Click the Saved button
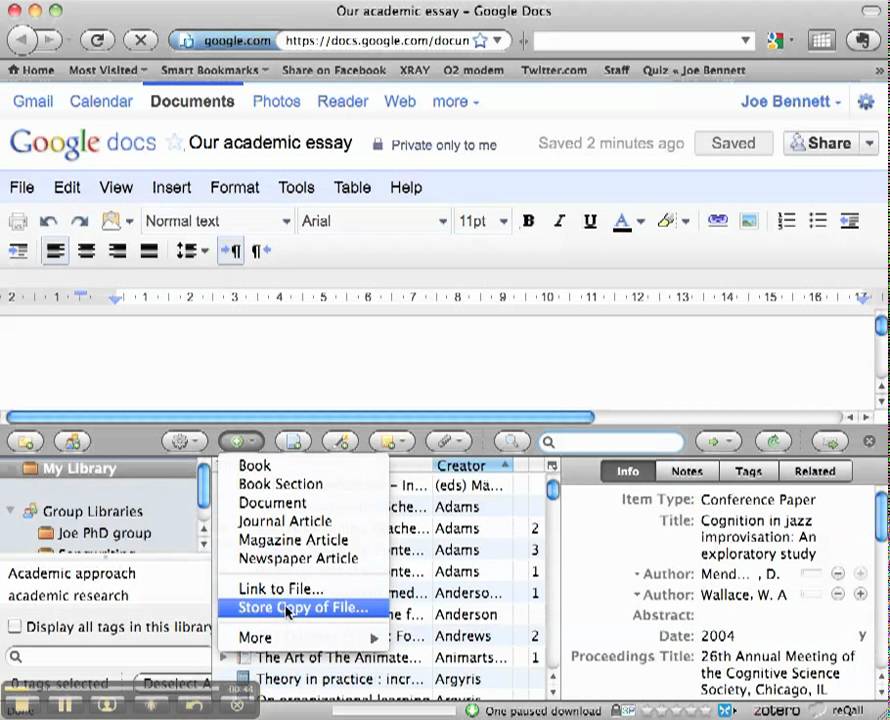The height and width of the screenshot is (720, 890). (x=733, y=143)
